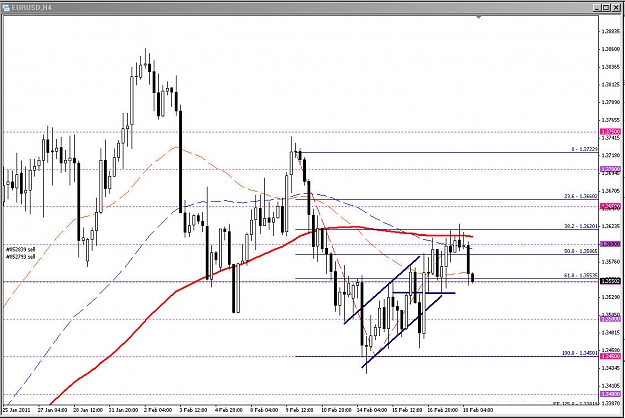Screen dimensions: 625x418
Task: Close the EURUSD,H4 chart window
Action: click(616, 7)
